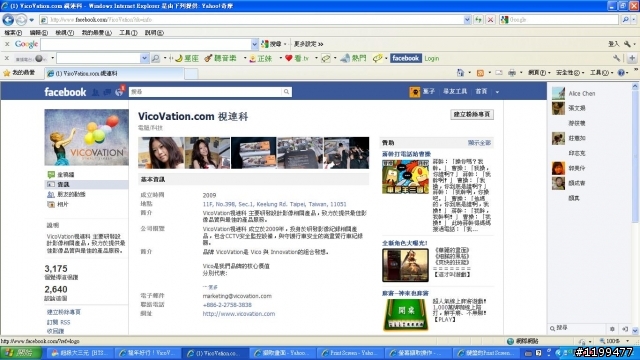The width and height of the screenshot is (640, 360).
Task: Open the Facebook messages icon
Action: (107, 93)
